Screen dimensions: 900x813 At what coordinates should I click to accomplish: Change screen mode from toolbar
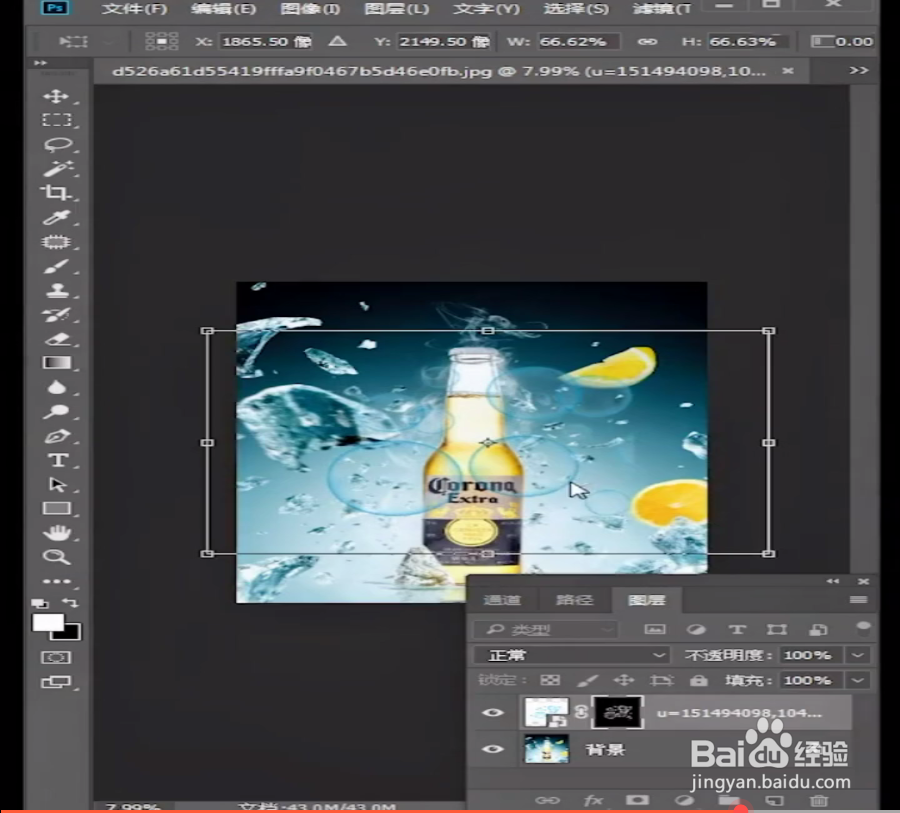tap(56, 682)
